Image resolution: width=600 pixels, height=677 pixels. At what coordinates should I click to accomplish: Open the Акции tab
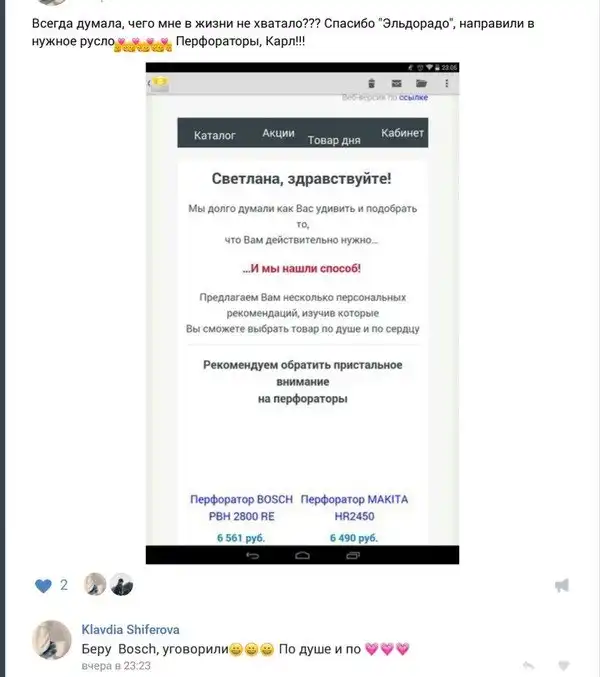[278, 133]
